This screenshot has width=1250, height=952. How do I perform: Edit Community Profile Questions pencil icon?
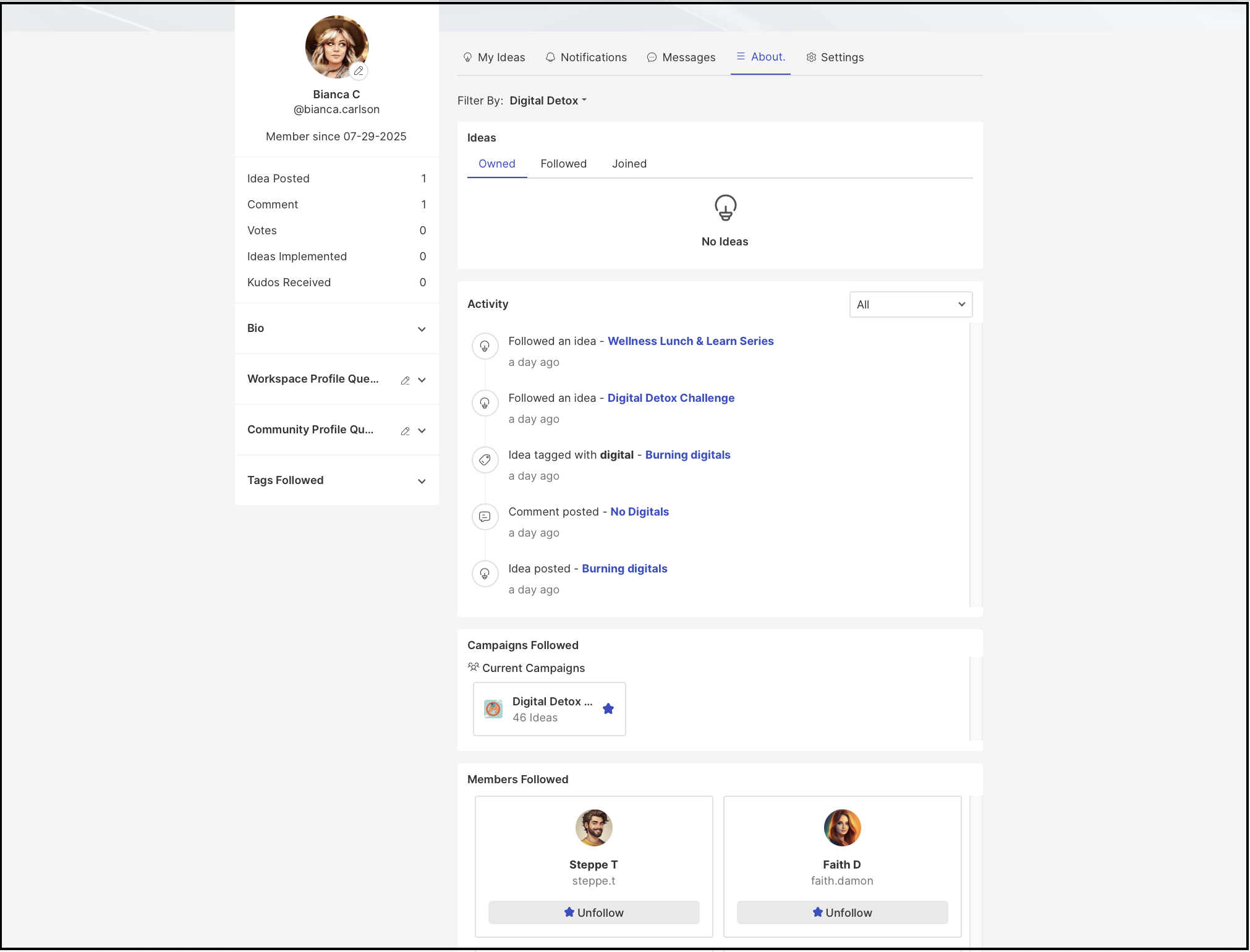(406, 431)
